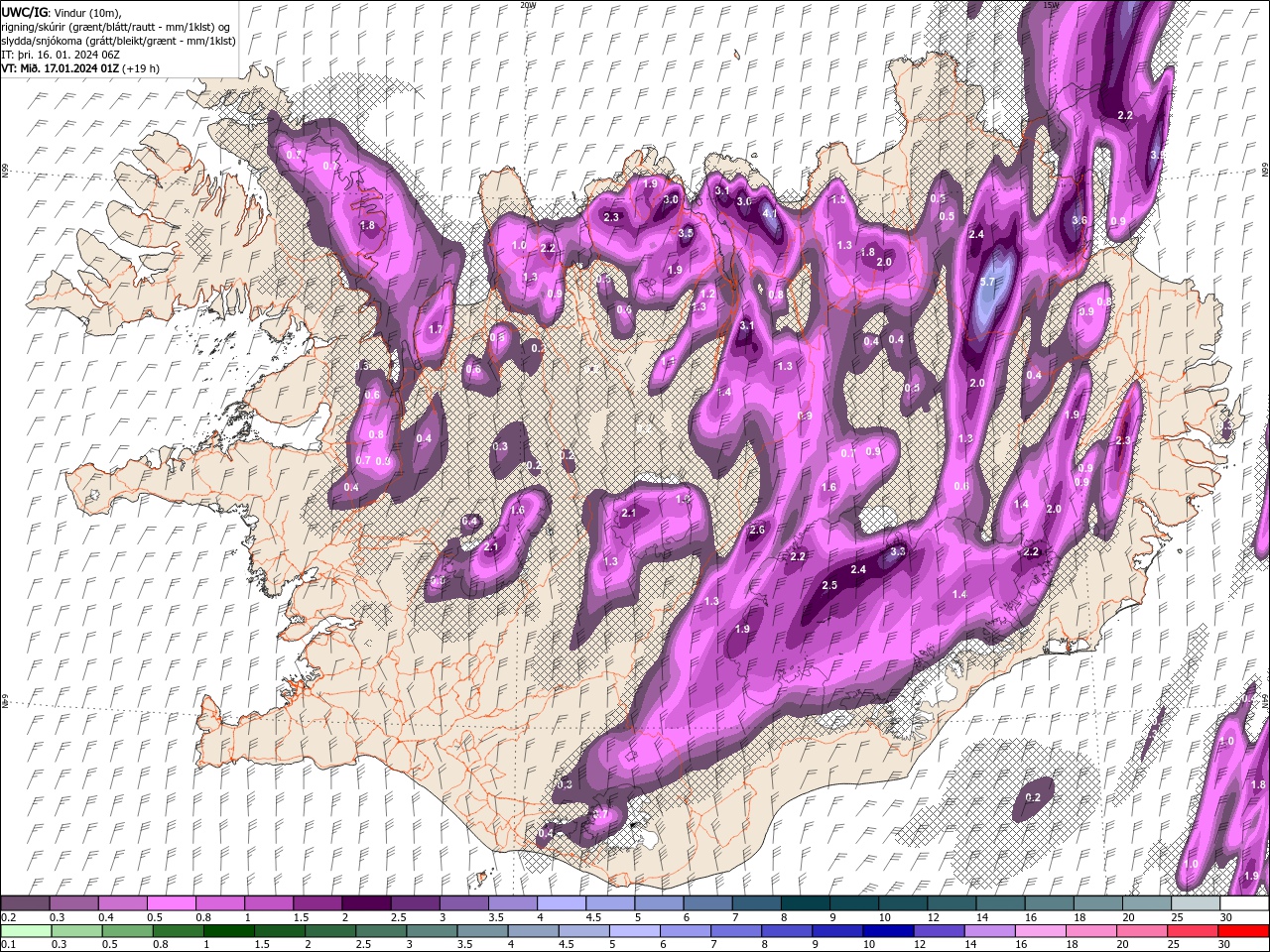Click the 2.4 value next to 3.3
The height and width of the screenshot is (952, 1270).
click(x=858, y=569)
